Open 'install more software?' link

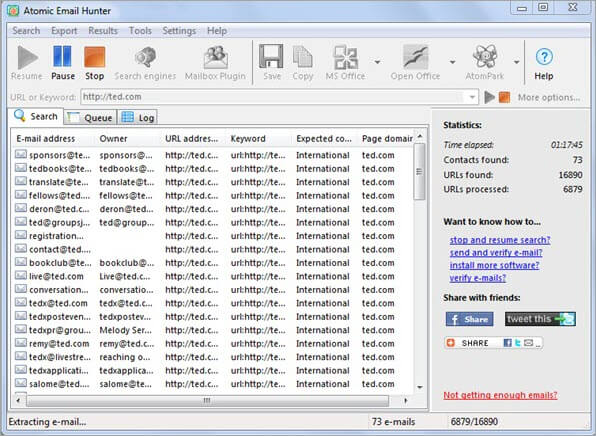(x=494, y=265)
